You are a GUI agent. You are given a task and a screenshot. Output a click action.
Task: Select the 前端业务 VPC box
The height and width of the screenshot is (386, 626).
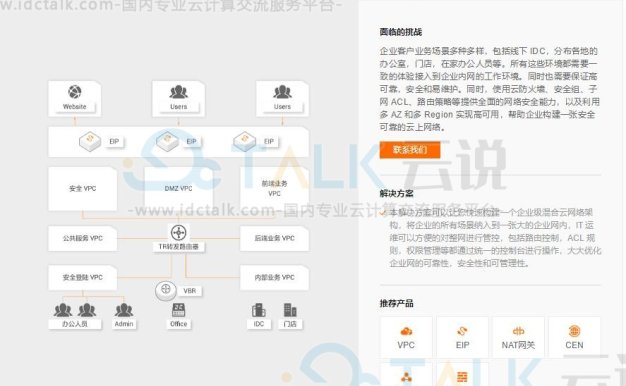[274, 189]
